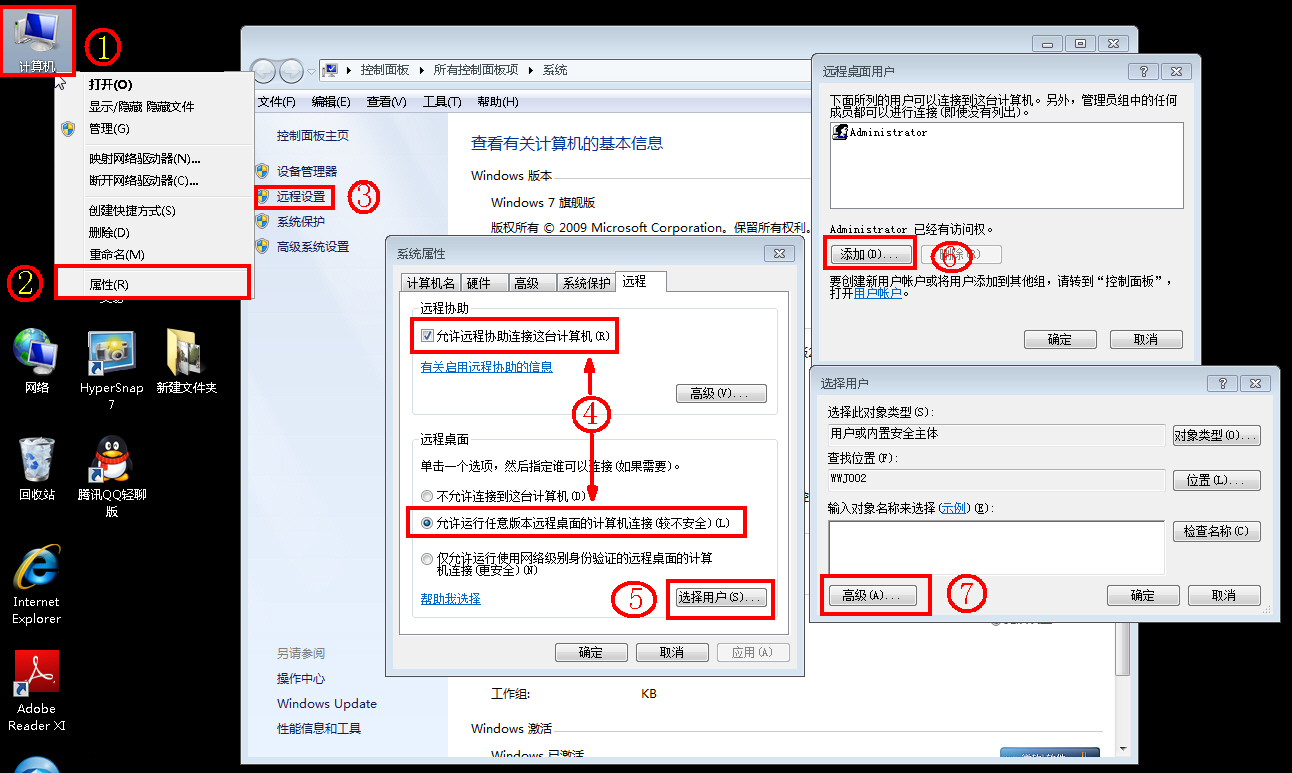This screenshot has height=773, width=1292.
Task: Click the shield icon beside 高级系统设置
Action: [x=262, y=246]
